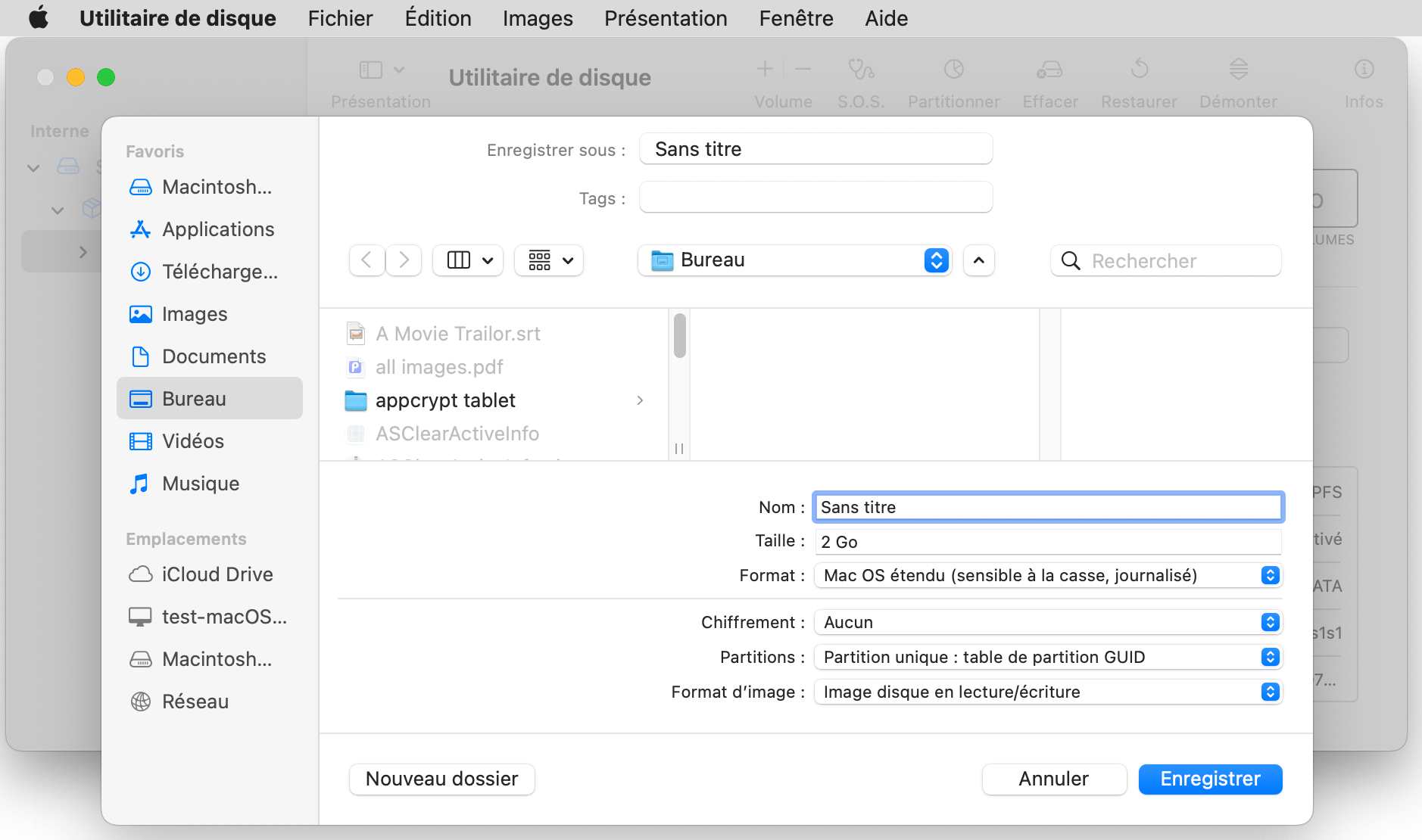Viewport: 1422px width, 840px height.
Task: Click the file list scrollbar
Action: tap(679, 335)
